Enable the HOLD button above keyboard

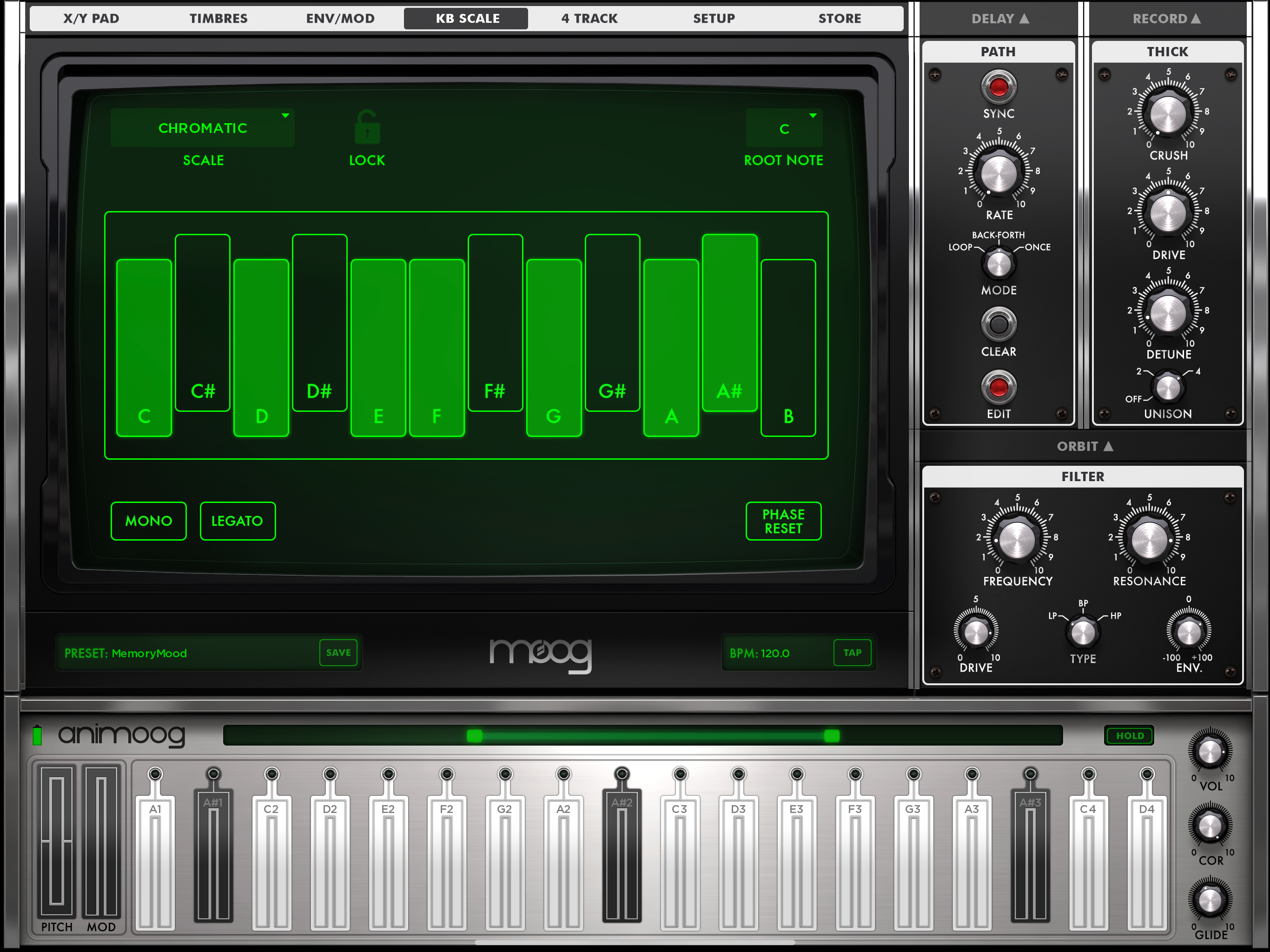[1129, 735]
